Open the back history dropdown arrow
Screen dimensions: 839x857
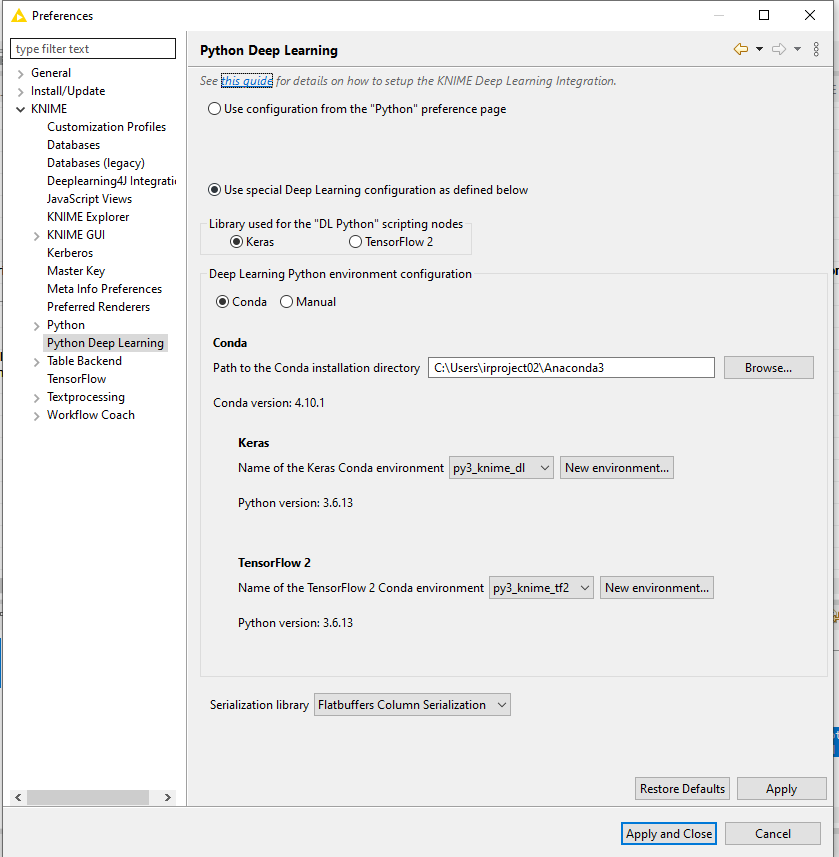click(x=759, y=49)
